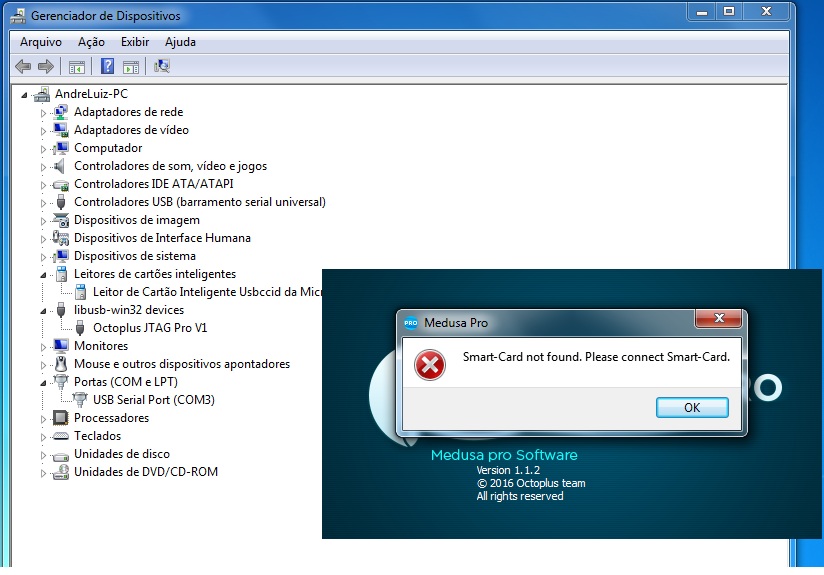Click the Adaptadores de rede network icon

[61, 112]
